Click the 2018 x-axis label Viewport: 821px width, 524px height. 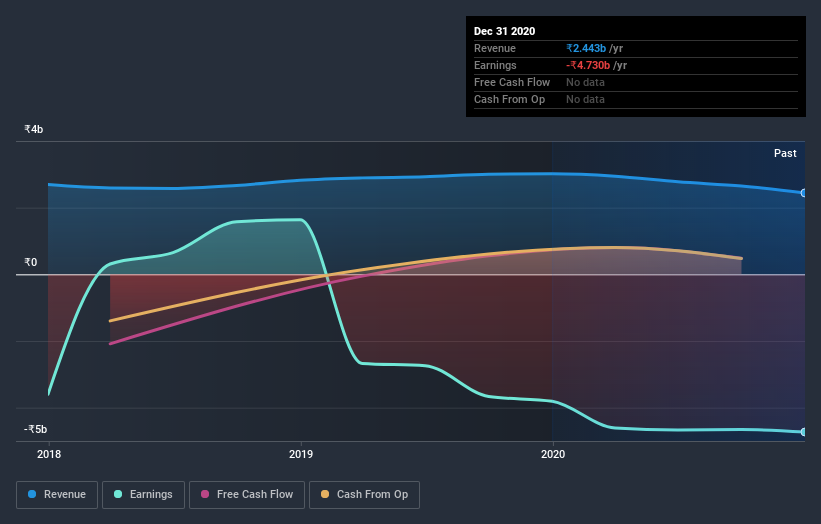[x=49, y=454]
